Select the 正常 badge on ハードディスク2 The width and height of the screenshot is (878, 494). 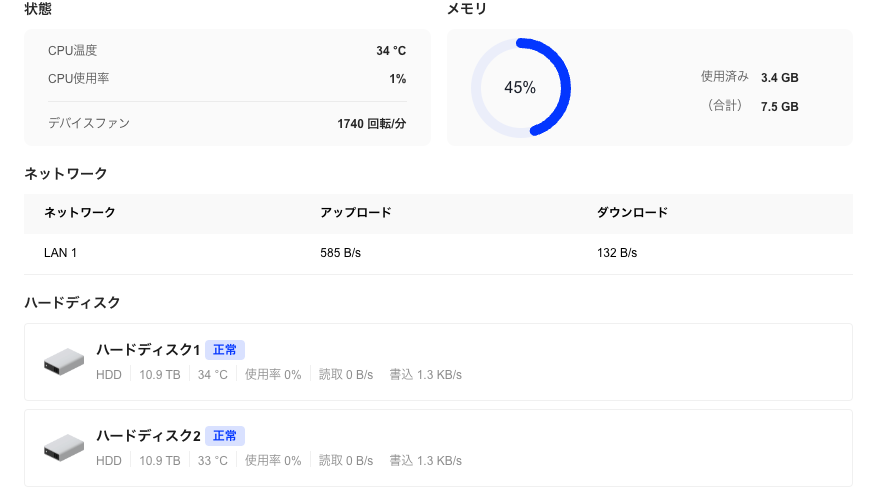coord(225,436)
